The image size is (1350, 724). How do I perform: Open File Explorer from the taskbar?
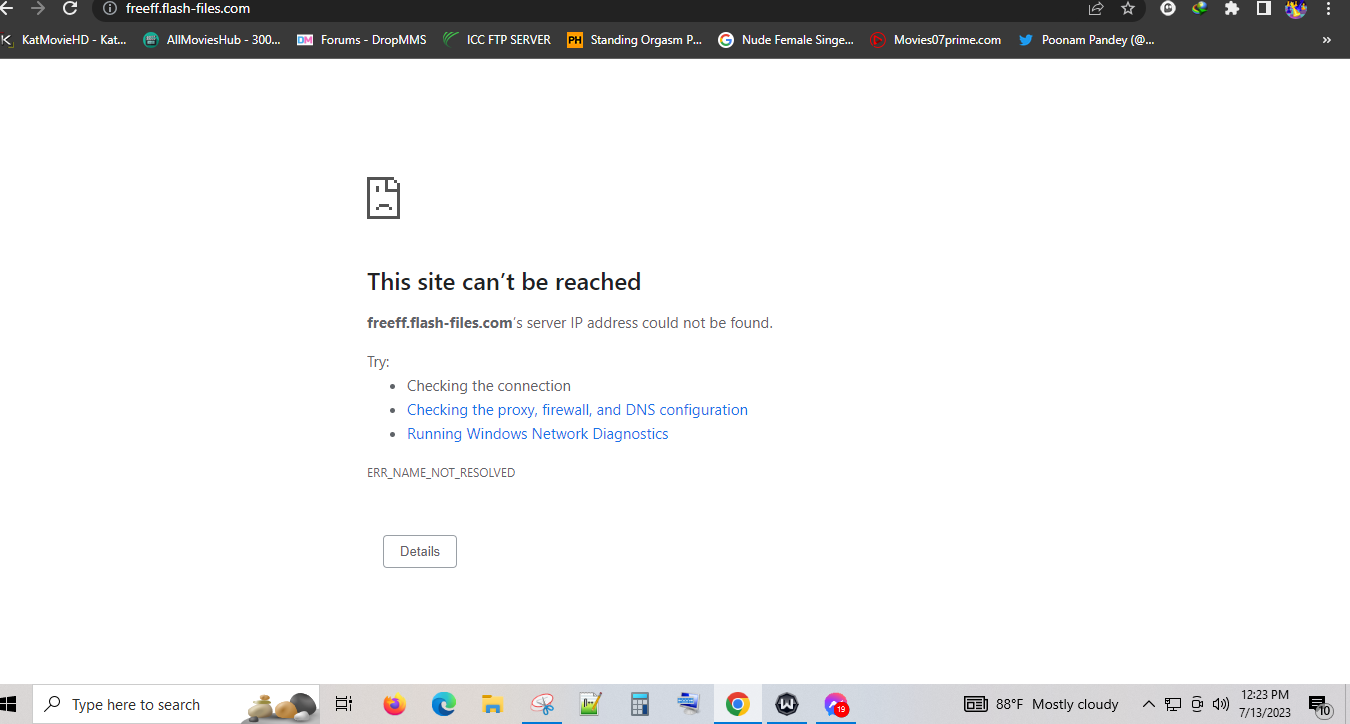pos(492,704)
